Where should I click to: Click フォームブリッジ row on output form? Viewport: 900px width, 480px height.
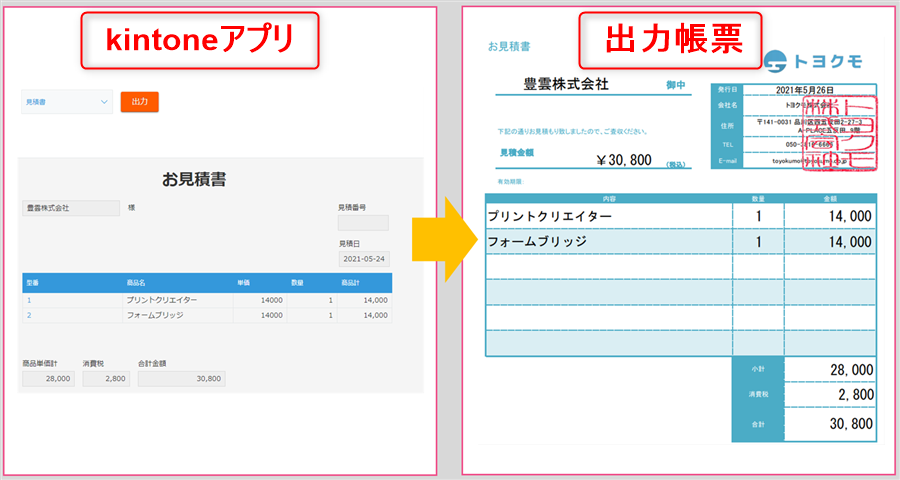pos(681,242)
